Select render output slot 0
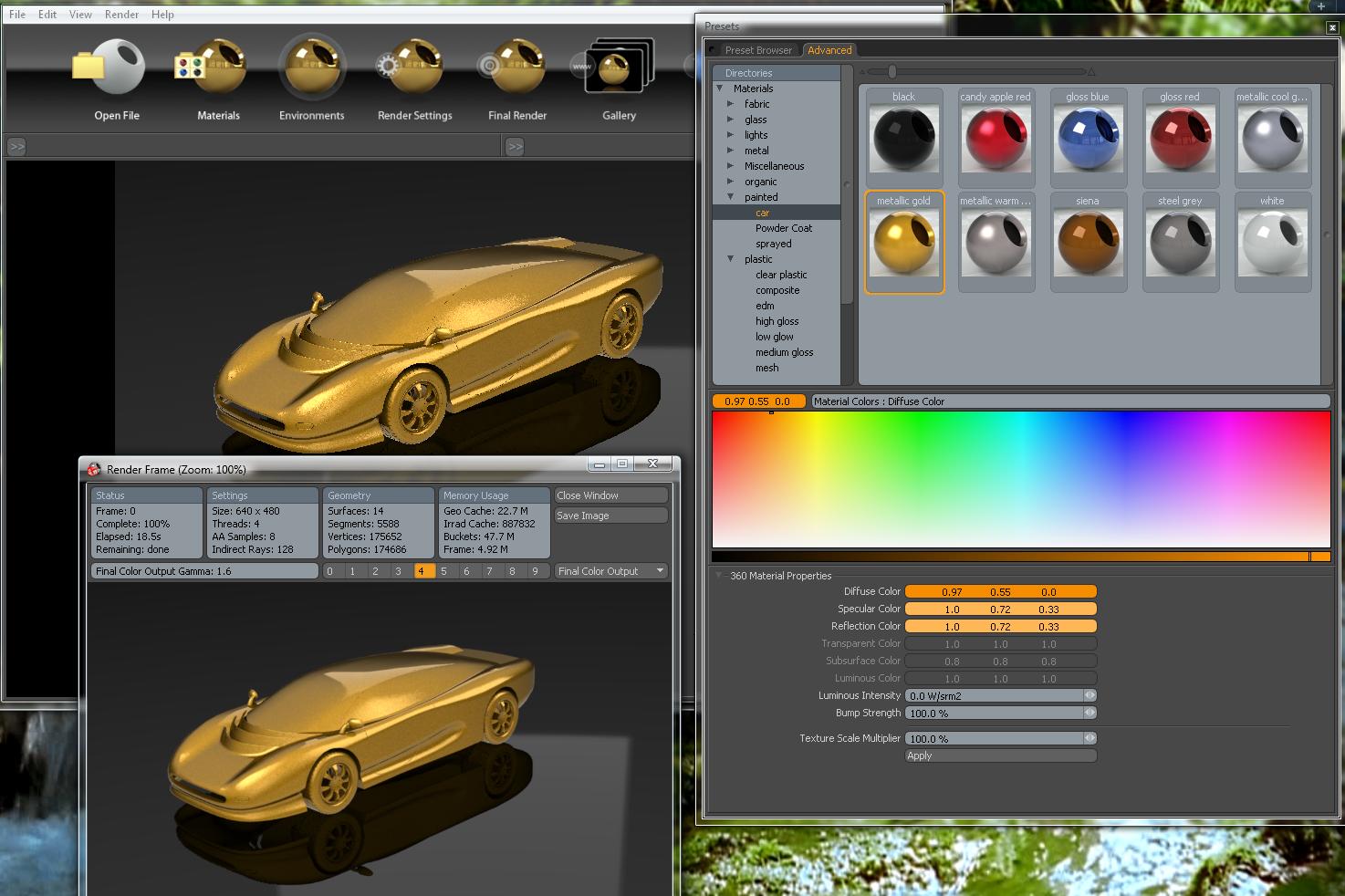The width and height of the screenshot is (1345, 896). pos(330,571)
